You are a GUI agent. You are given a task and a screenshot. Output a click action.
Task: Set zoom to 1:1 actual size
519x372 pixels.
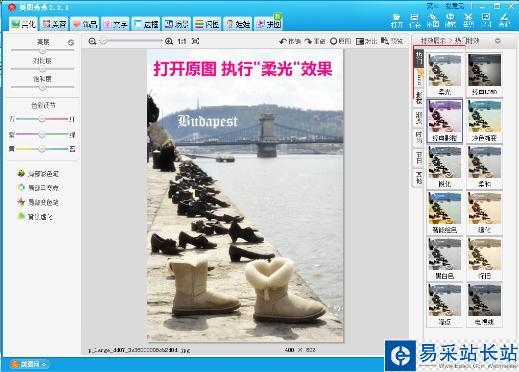tap(182, 41)
